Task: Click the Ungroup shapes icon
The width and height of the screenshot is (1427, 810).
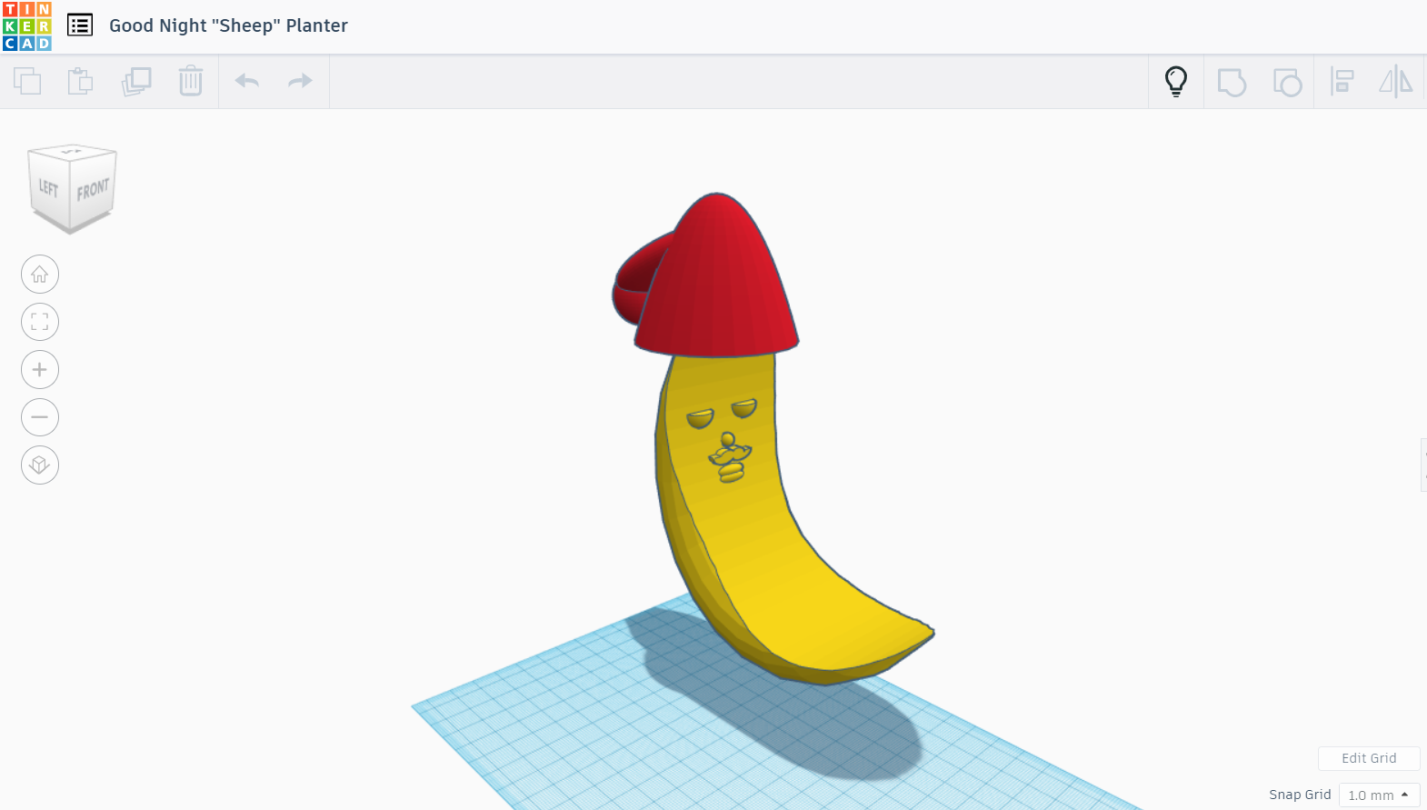Action: click(x=1287, y=82)
